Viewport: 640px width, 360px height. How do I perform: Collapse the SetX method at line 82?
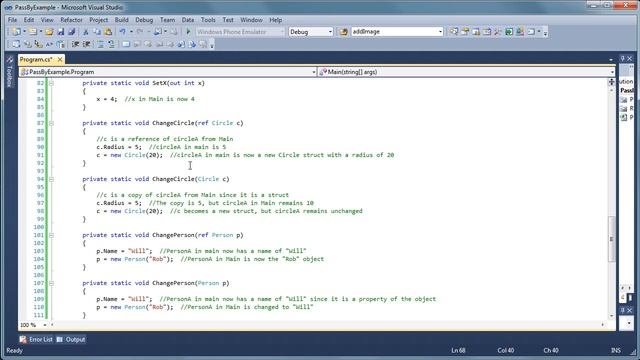tap(51, 83)
